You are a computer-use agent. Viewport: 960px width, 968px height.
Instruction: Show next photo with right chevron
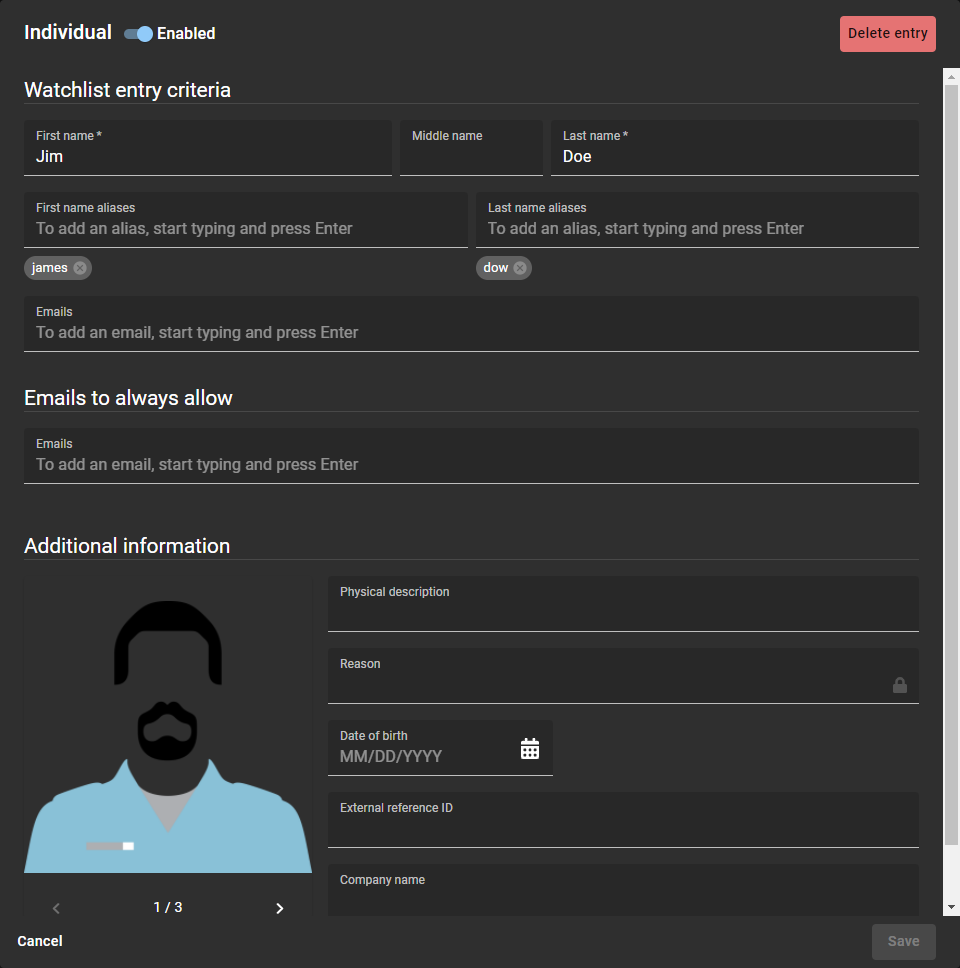click(x=279, y=908)
